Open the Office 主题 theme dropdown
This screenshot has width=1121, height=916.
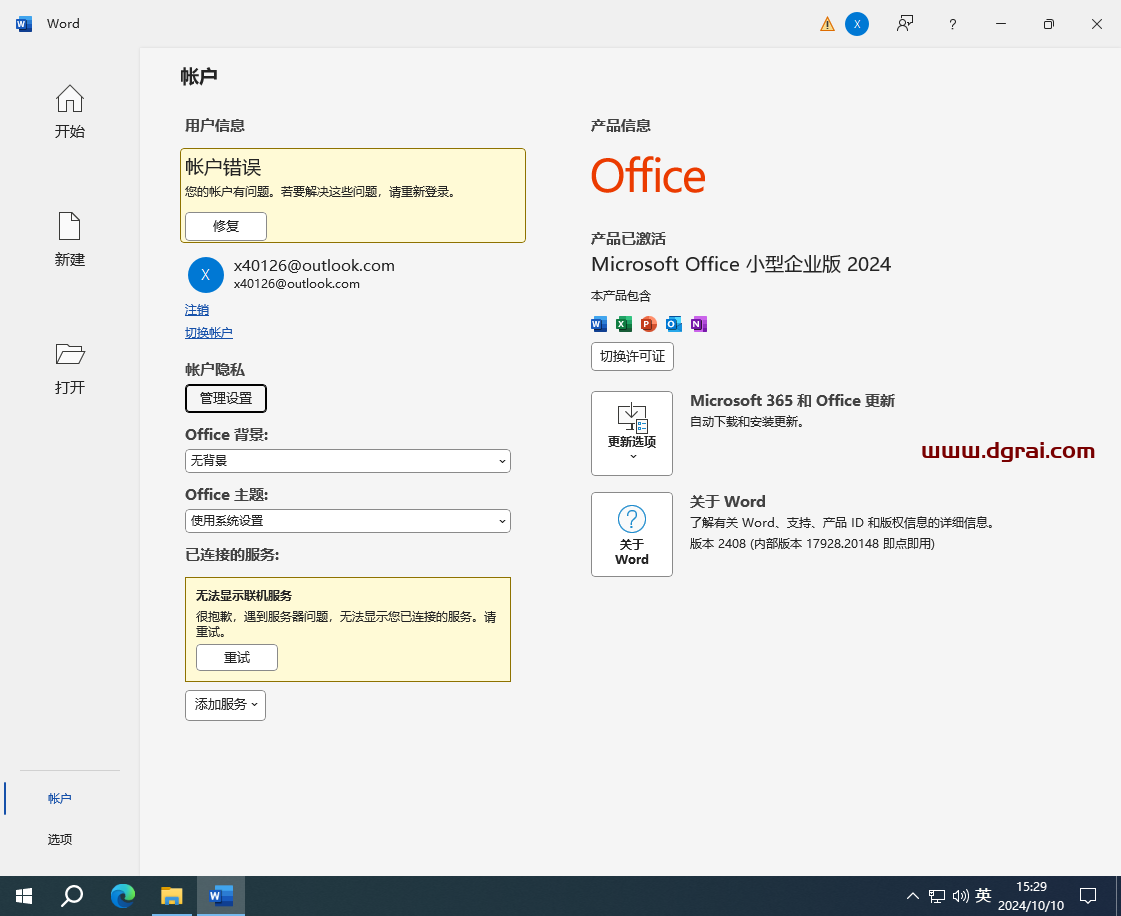347,521
